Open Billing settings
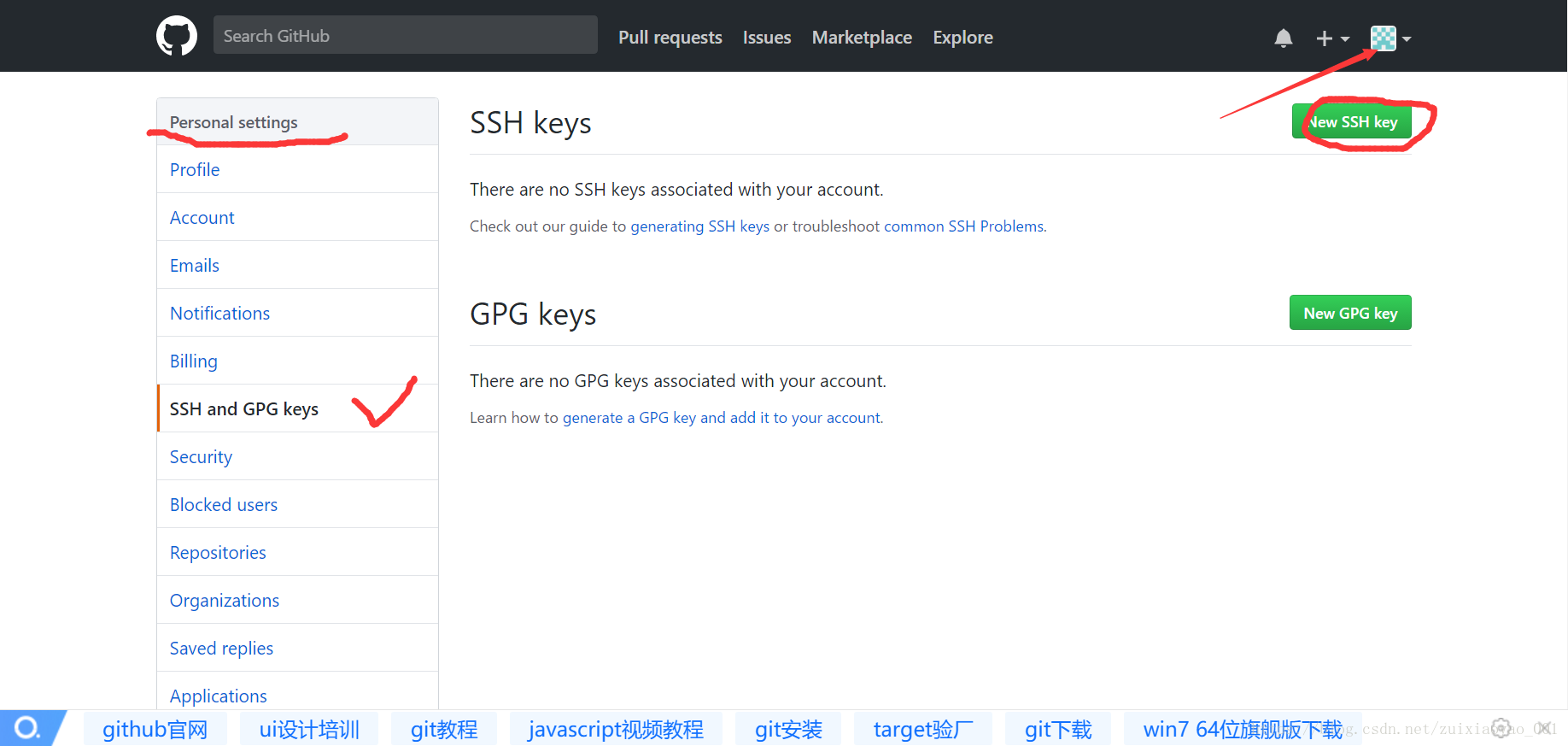The width and height of the screenshot is (1568, 746). 297,361
